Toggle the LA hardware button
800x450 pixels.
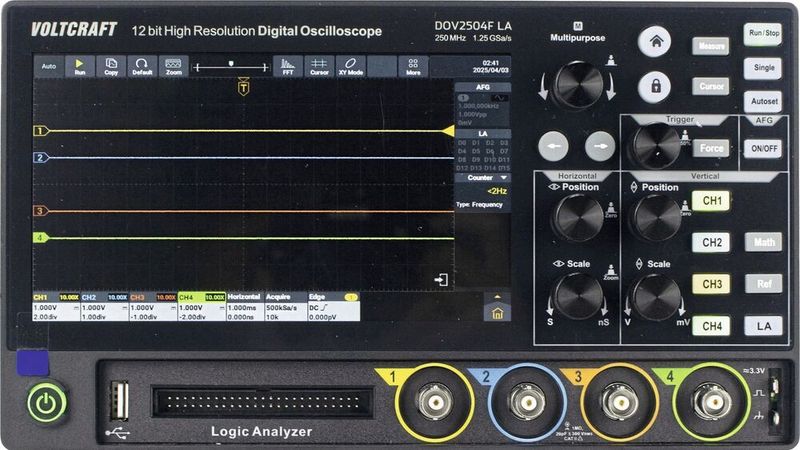click(x=764, y=327)
